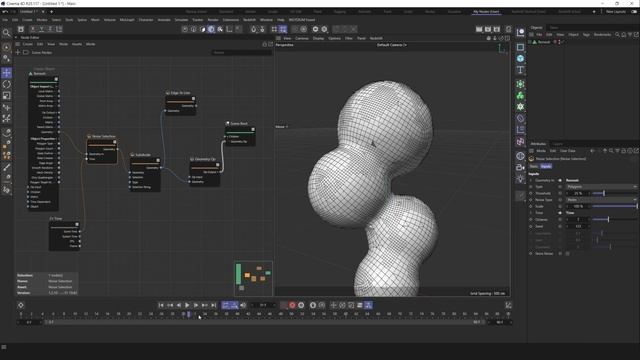Open the search magnifier at top left
Viewport: 640px width, 360px height.
click(x=6, y=33)
